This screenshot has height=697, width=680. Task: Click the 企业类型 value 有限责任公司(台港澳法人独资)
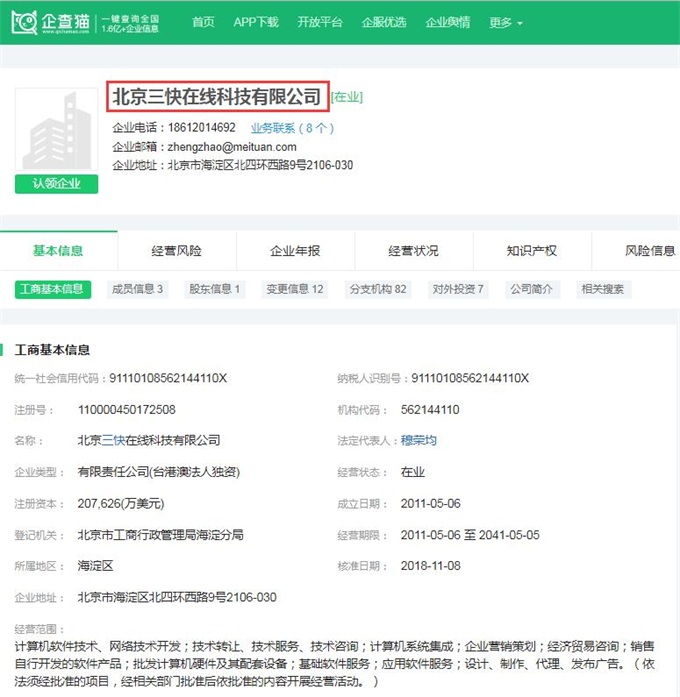point(159,472)
